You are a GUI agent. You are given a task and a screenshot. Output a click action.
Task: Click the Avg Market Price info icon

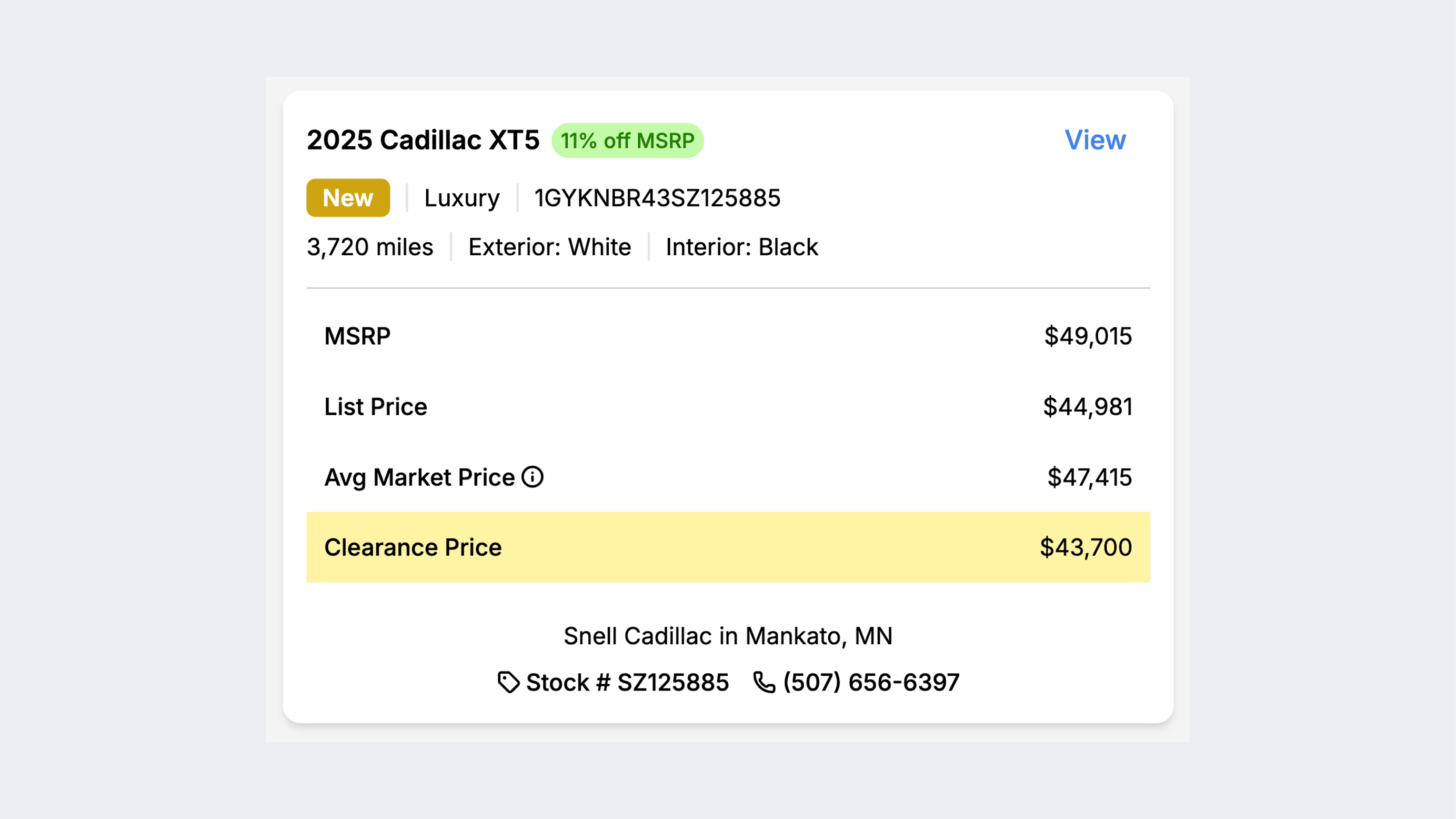click(532, 477)
